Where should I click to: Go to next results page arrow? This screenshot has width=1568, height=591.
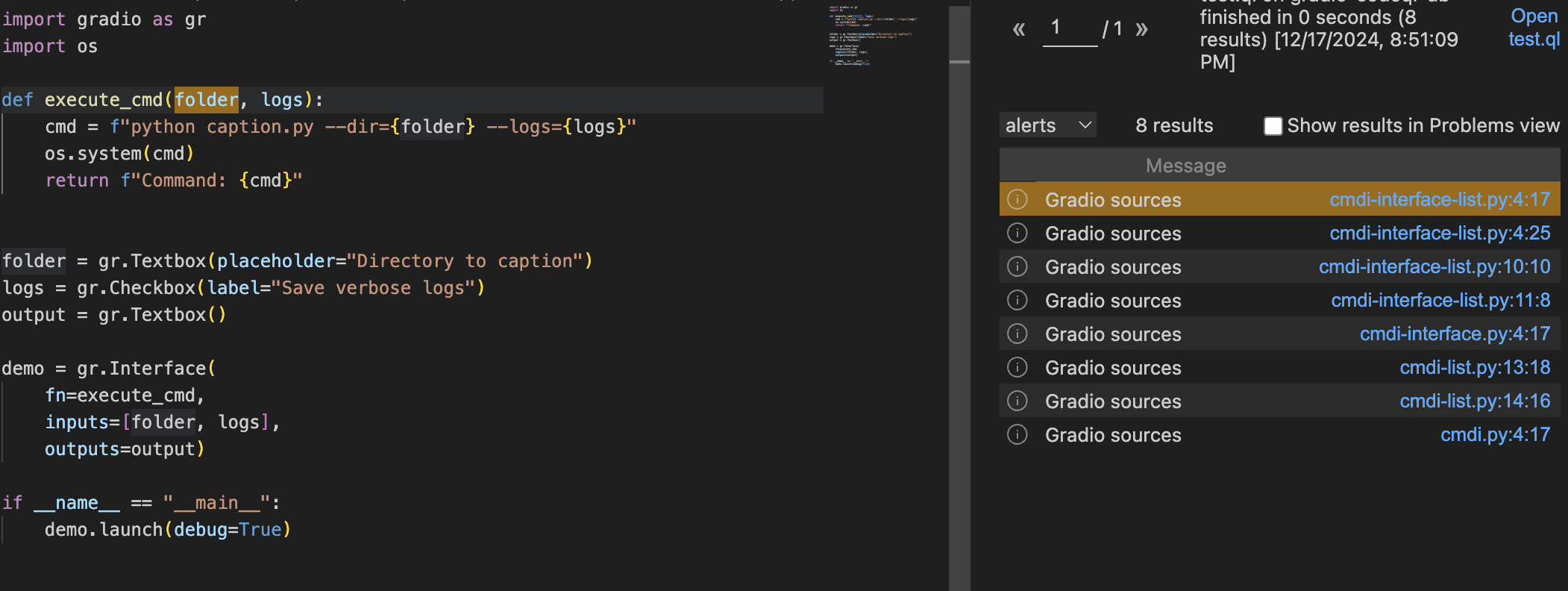(x=1141, y=30)
